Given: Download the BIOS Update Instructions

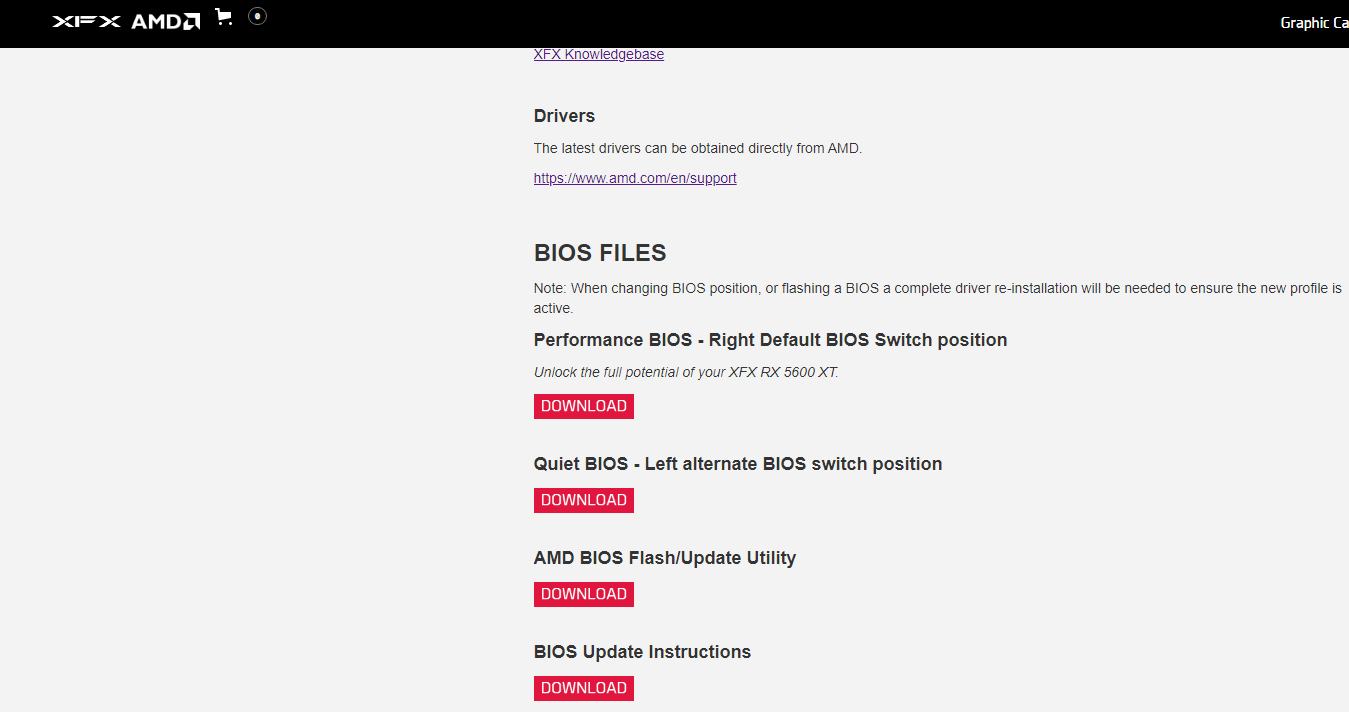Looking at the screenshot, I should click(584, 689).
